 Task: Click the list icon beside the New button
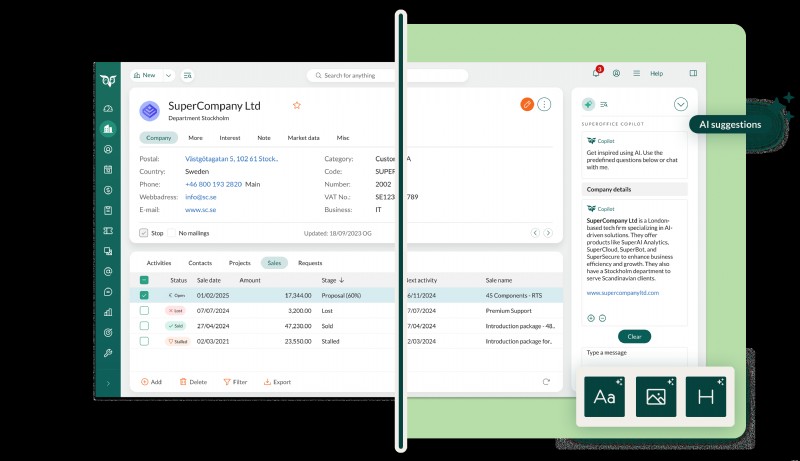coord(188,75)
